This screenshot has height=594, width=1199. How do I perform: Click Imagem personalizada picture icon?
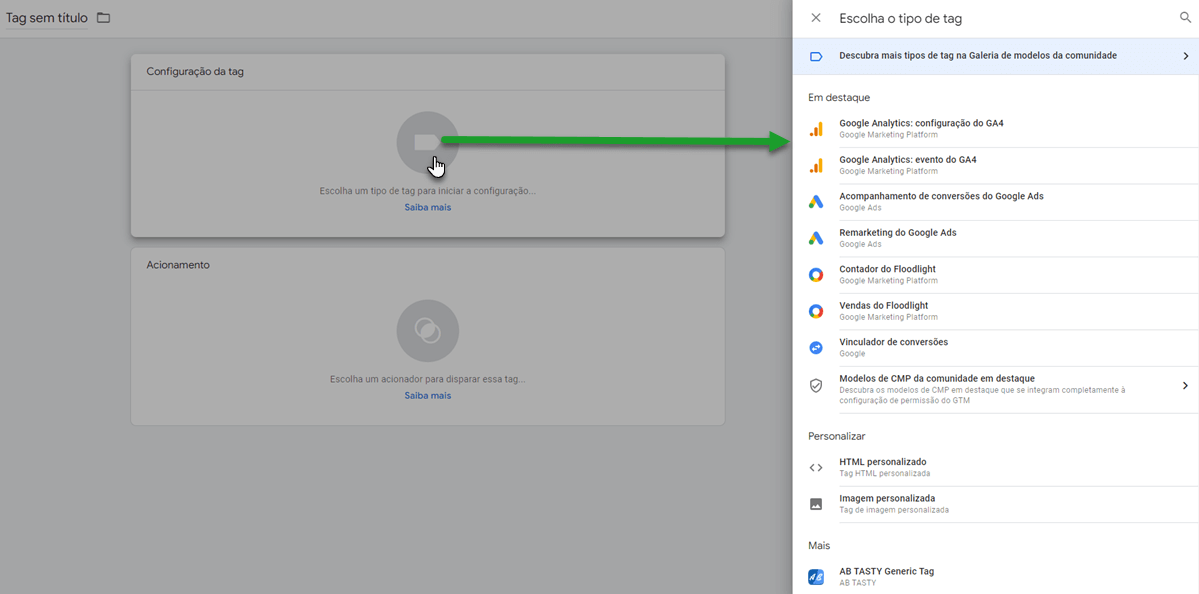click(816, 505)
